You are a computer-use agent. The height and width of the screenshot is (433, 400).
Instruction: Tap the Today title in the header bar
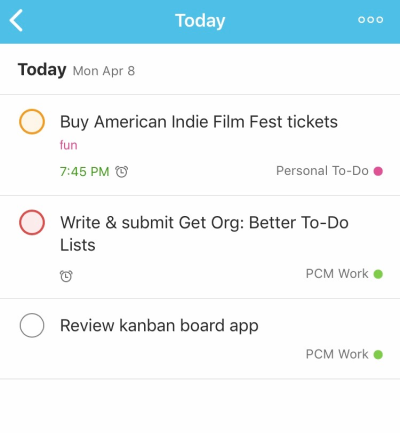(200, 21)
